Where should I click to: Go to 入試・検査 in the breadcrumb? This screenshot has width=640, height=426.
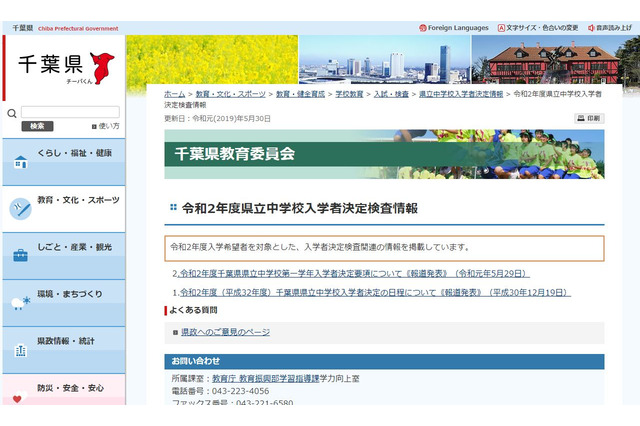tap(391, 94)
